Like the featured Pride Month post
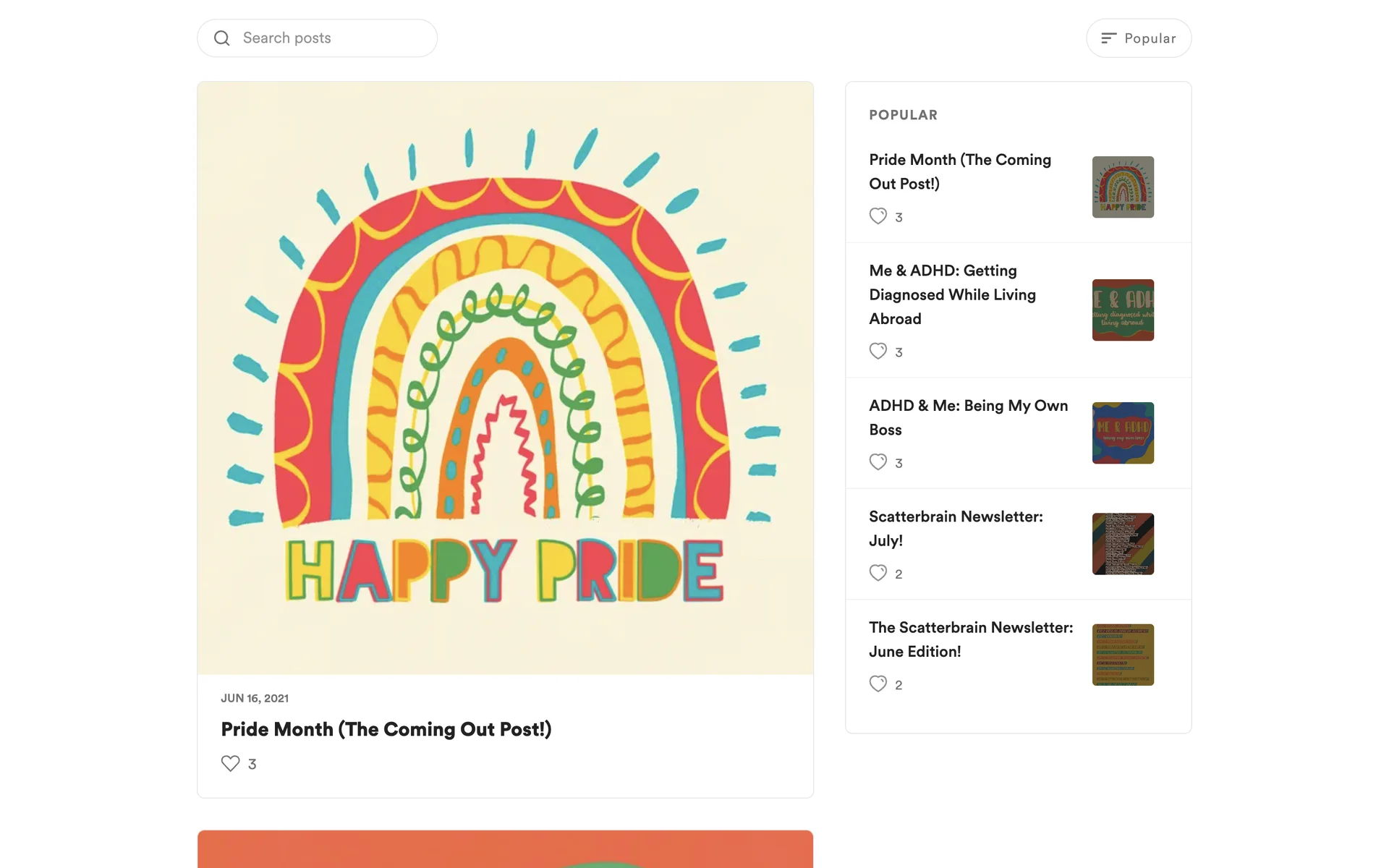 point(230,764)
